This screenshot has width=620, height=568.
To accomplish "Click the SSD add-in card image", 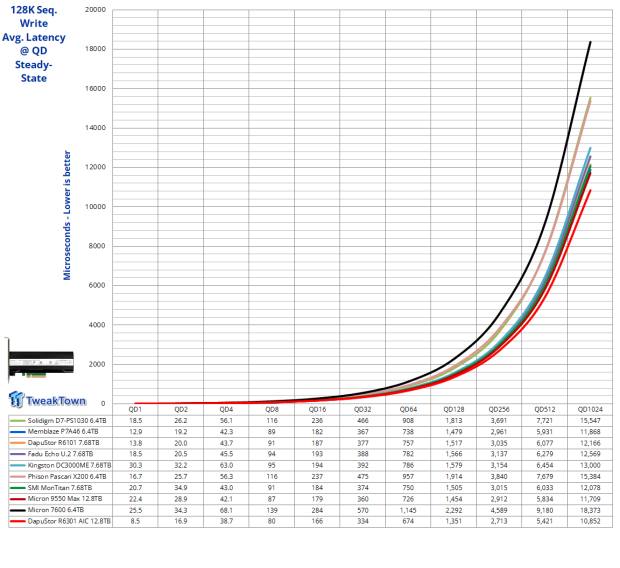I will (40, 359).
